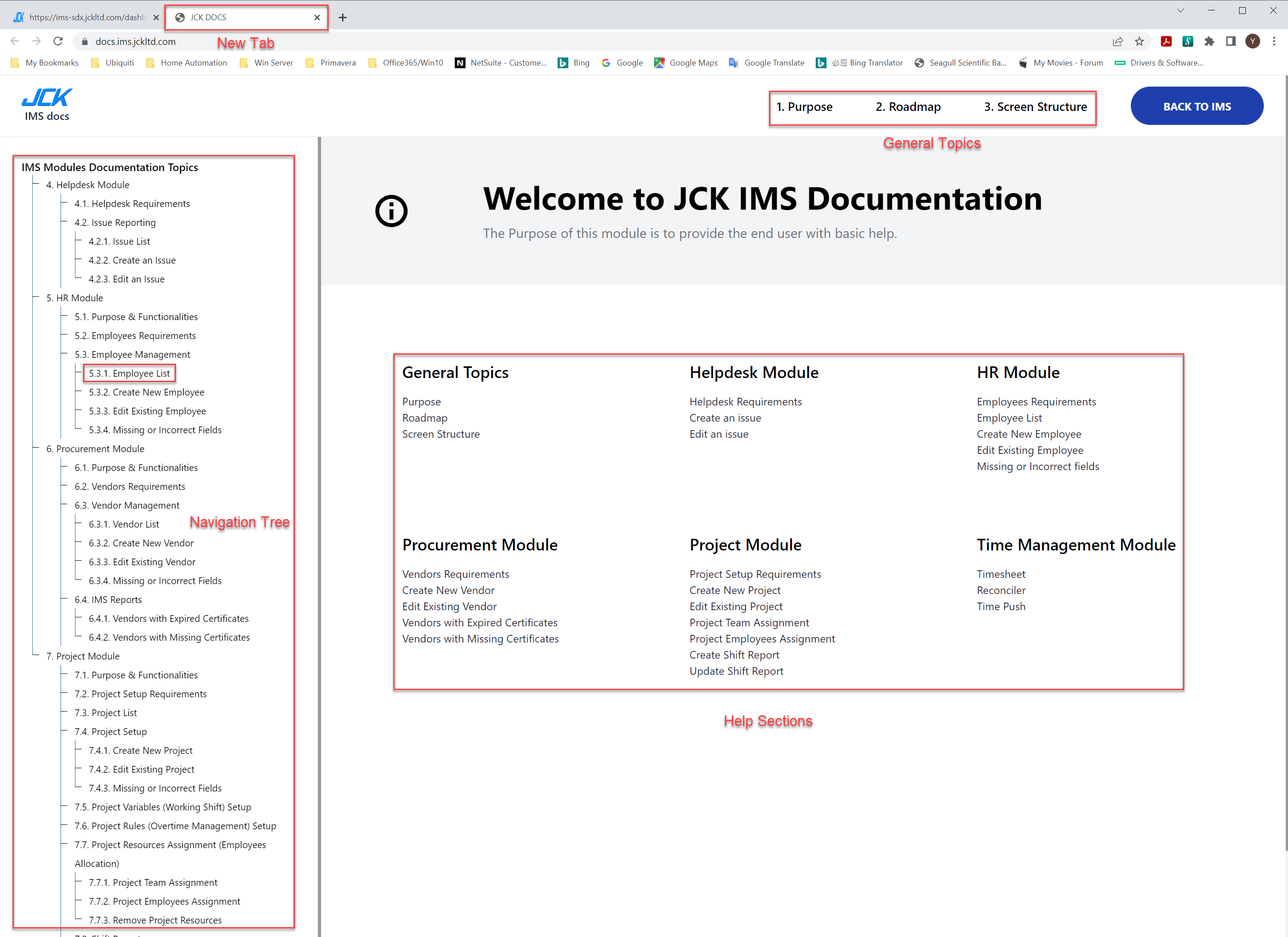Open the Google Maps bookmark
Screen dimensions: 1288x937
[686, 63]
